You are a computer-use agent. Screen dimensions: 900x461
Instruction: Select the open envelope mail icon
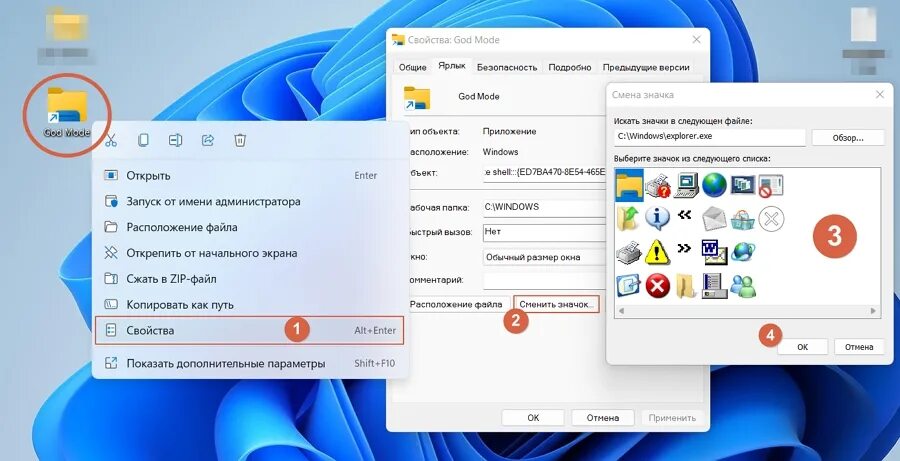pos(714,219)
